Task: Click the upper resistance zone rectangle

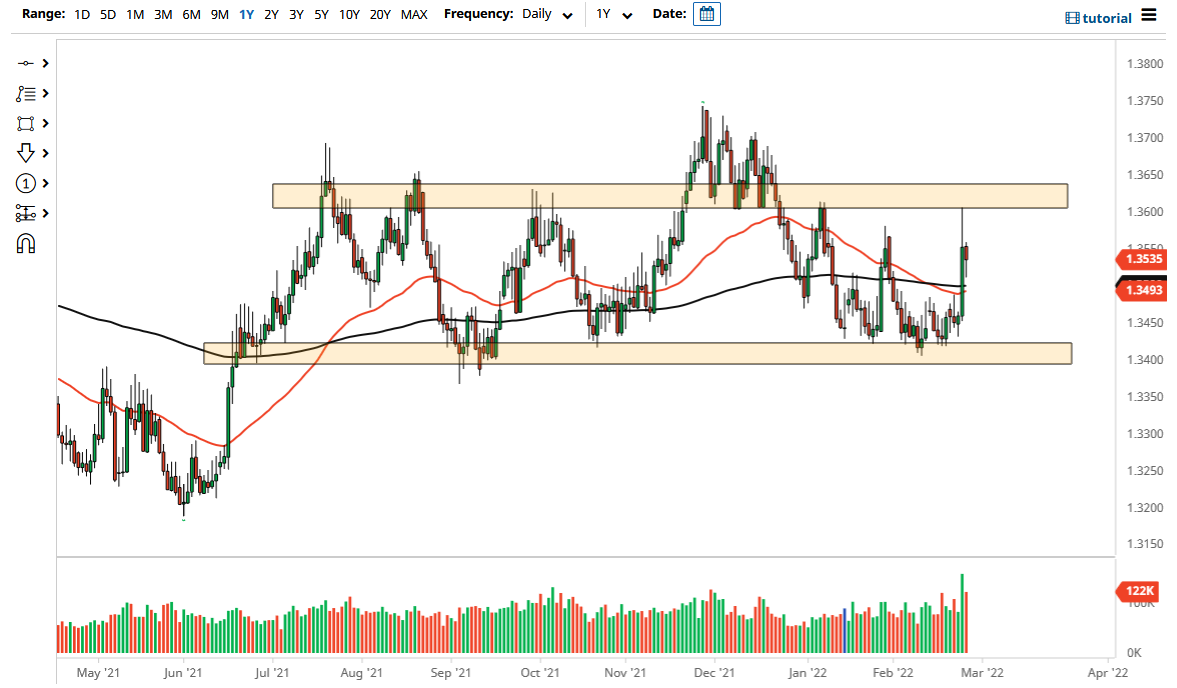Action: click(670, 196)
